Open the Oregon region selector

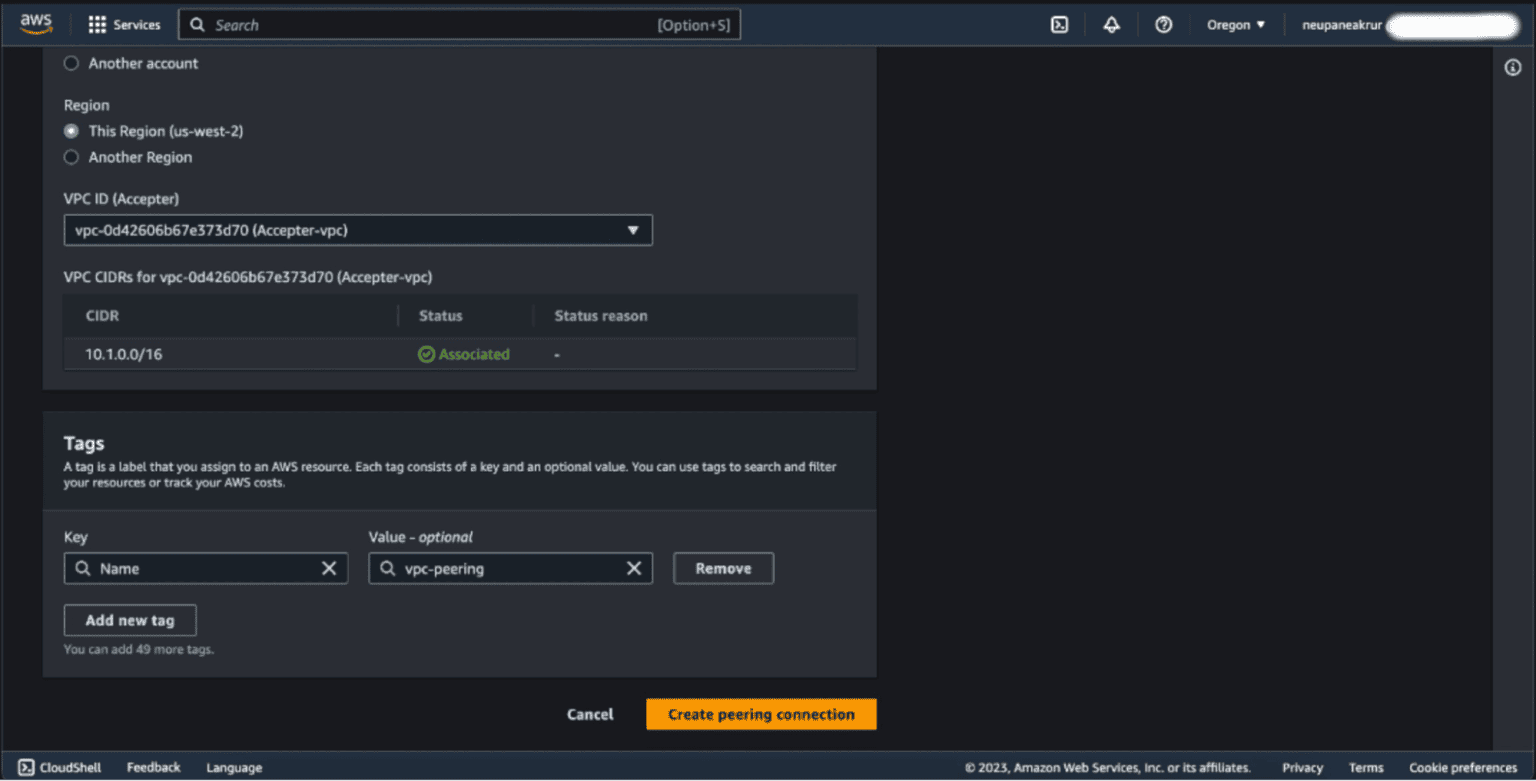1236,24
